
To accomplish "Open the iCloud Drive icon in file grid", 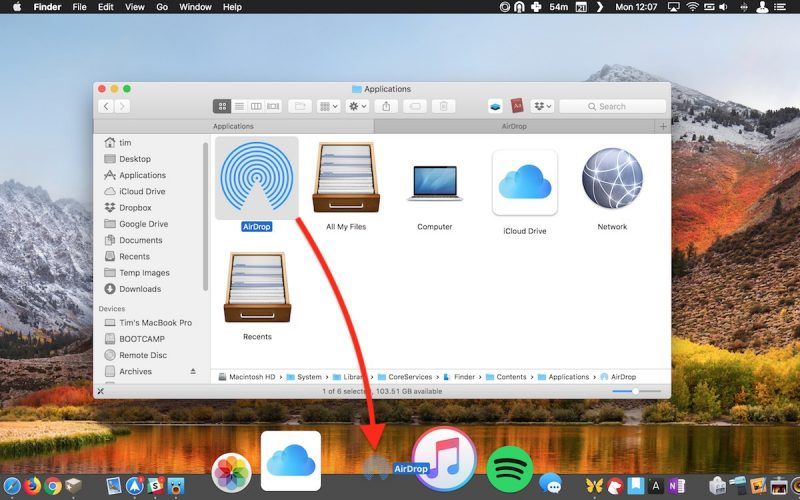I will [524, 182].
